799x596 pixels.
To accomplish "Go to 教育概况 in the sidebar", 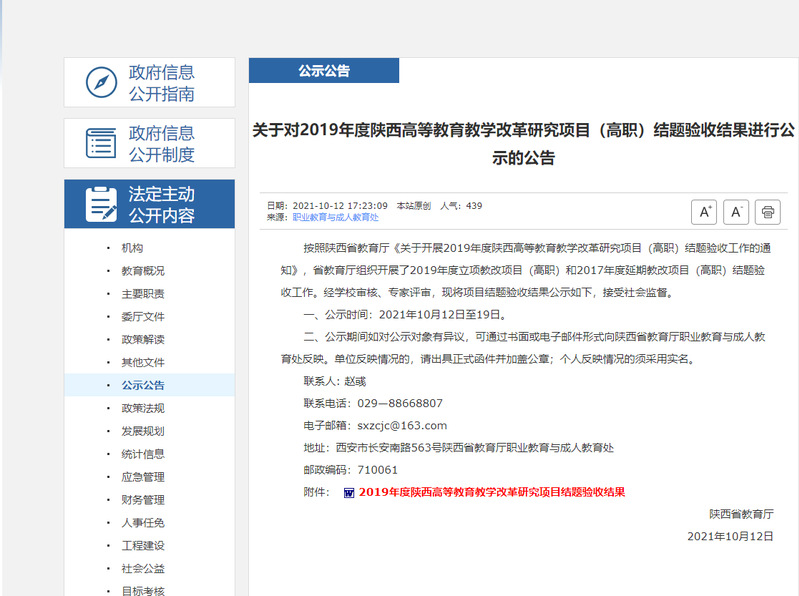I will pyautogui.click(x=143, y=271).
